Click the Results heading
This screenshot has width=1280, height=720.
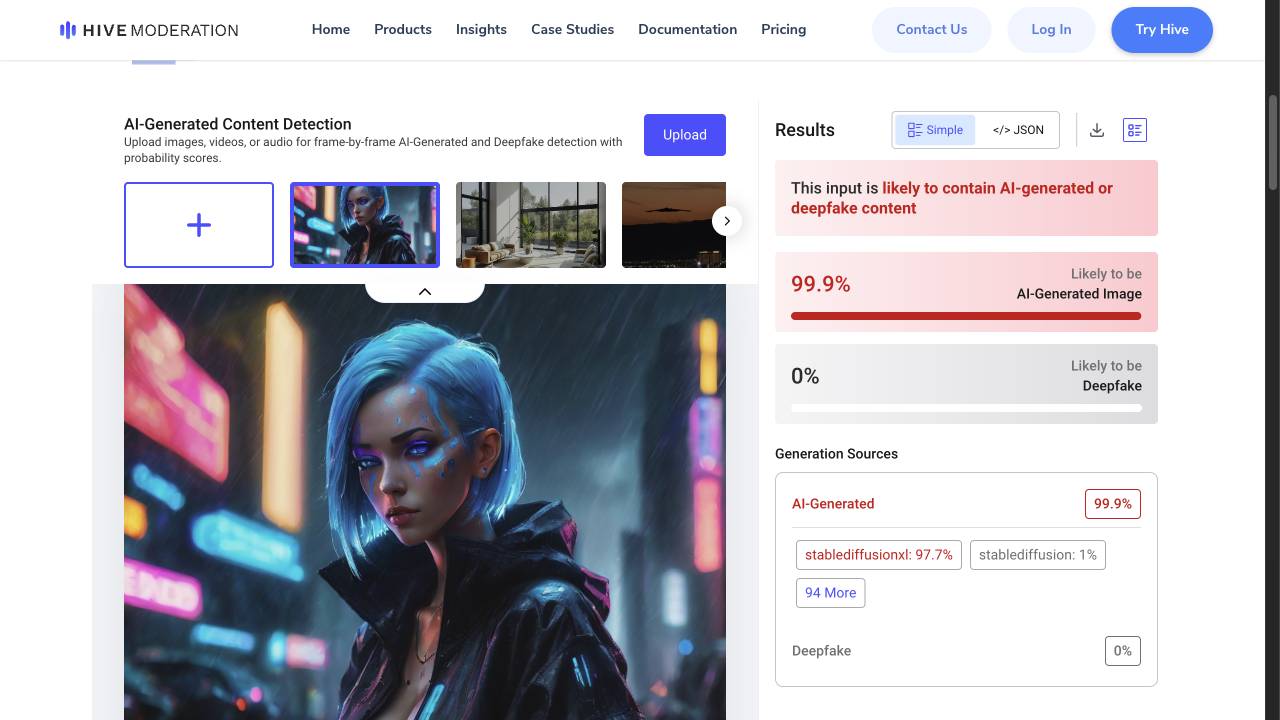coord(805,130)
